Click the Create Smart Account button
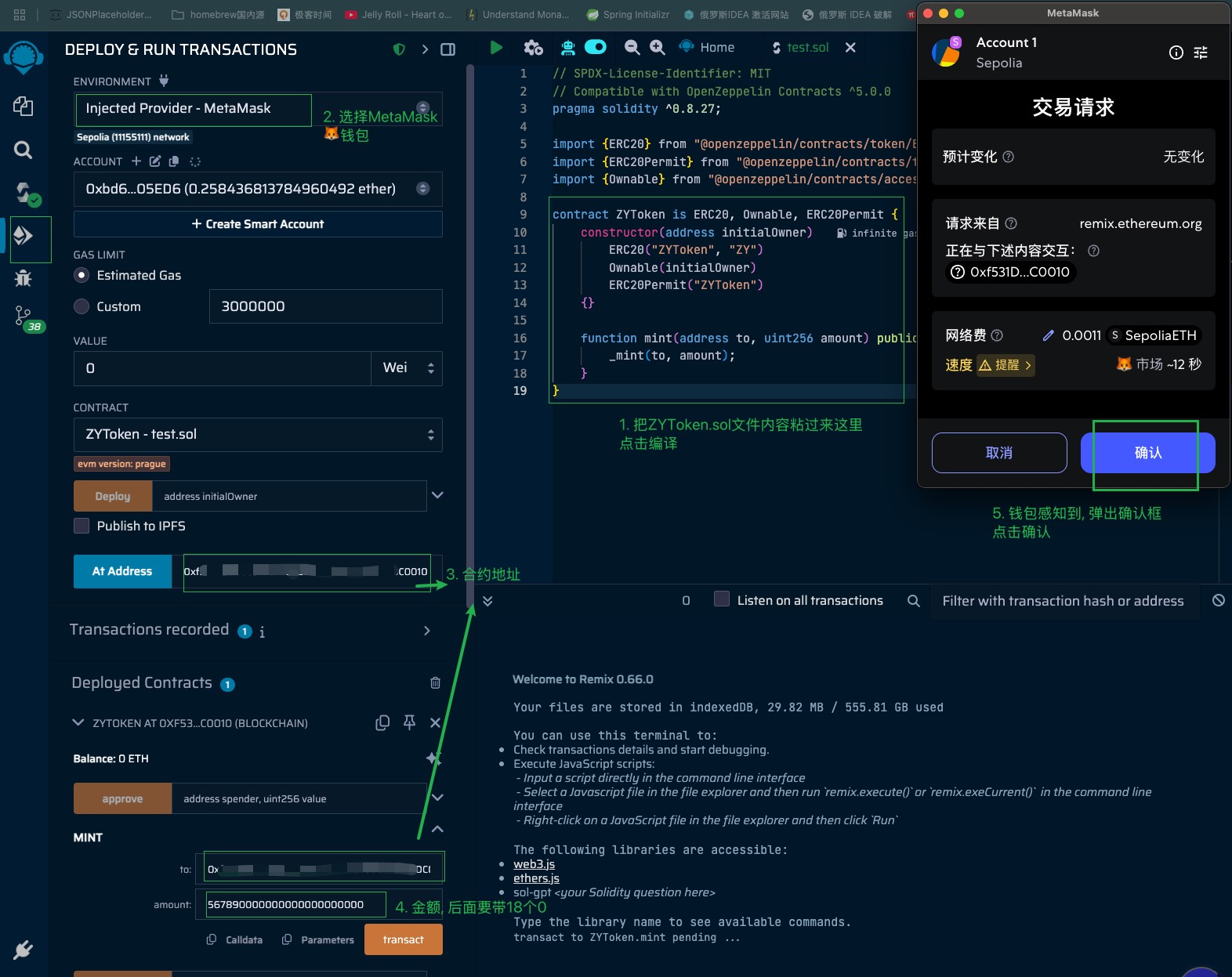 (258, 224)
